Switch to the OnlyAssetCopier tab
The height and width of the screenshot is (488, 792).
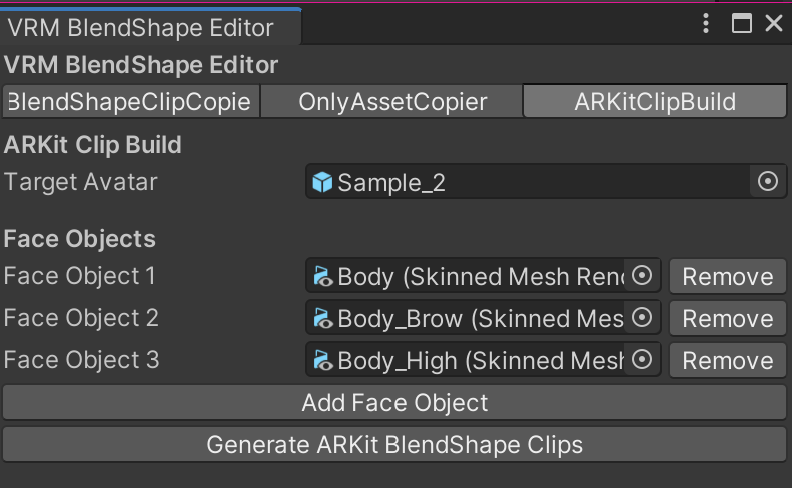pyautogui.click(x=392, y=102)
